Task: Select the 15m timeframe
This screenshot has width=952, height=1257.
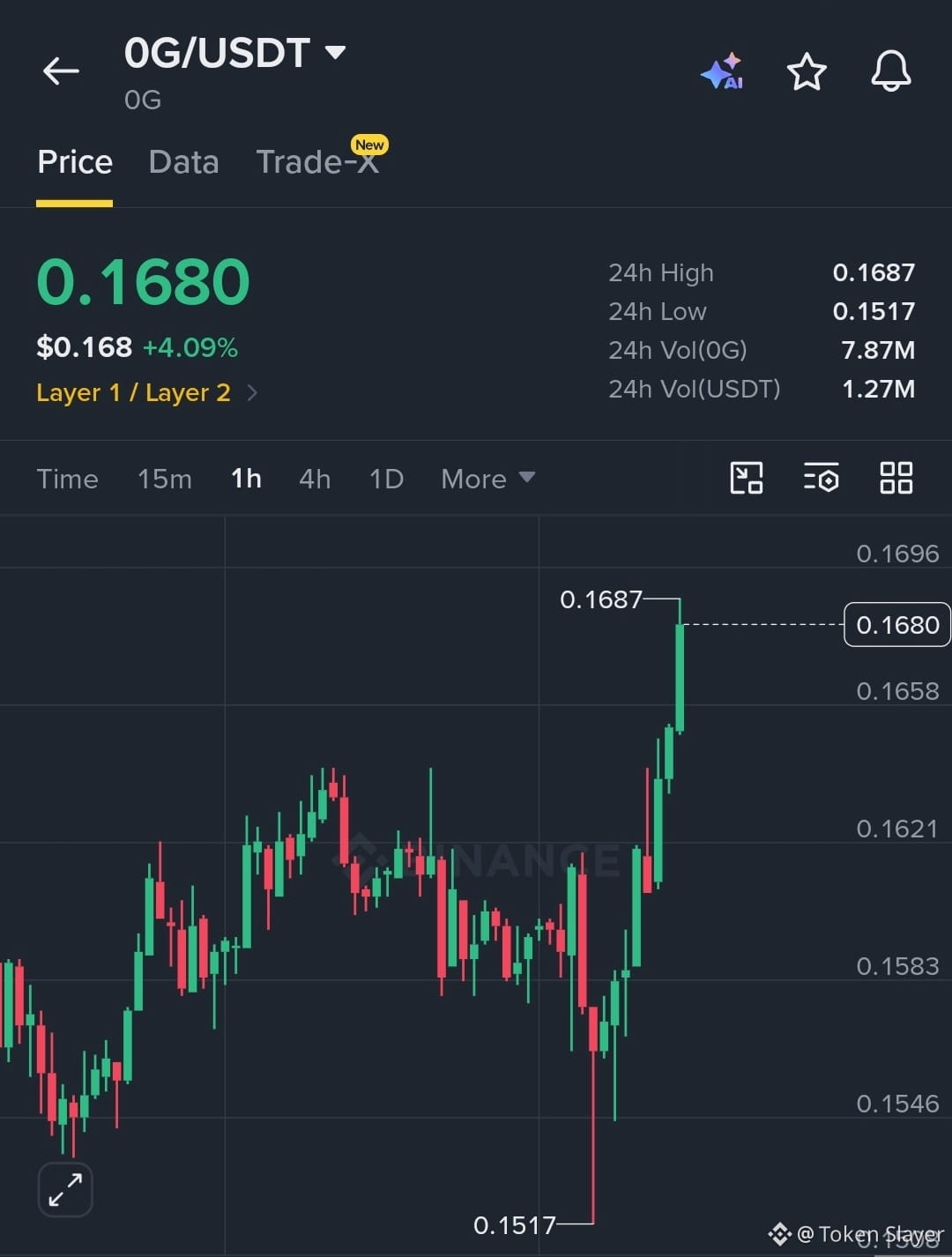Action: point(165,479)
